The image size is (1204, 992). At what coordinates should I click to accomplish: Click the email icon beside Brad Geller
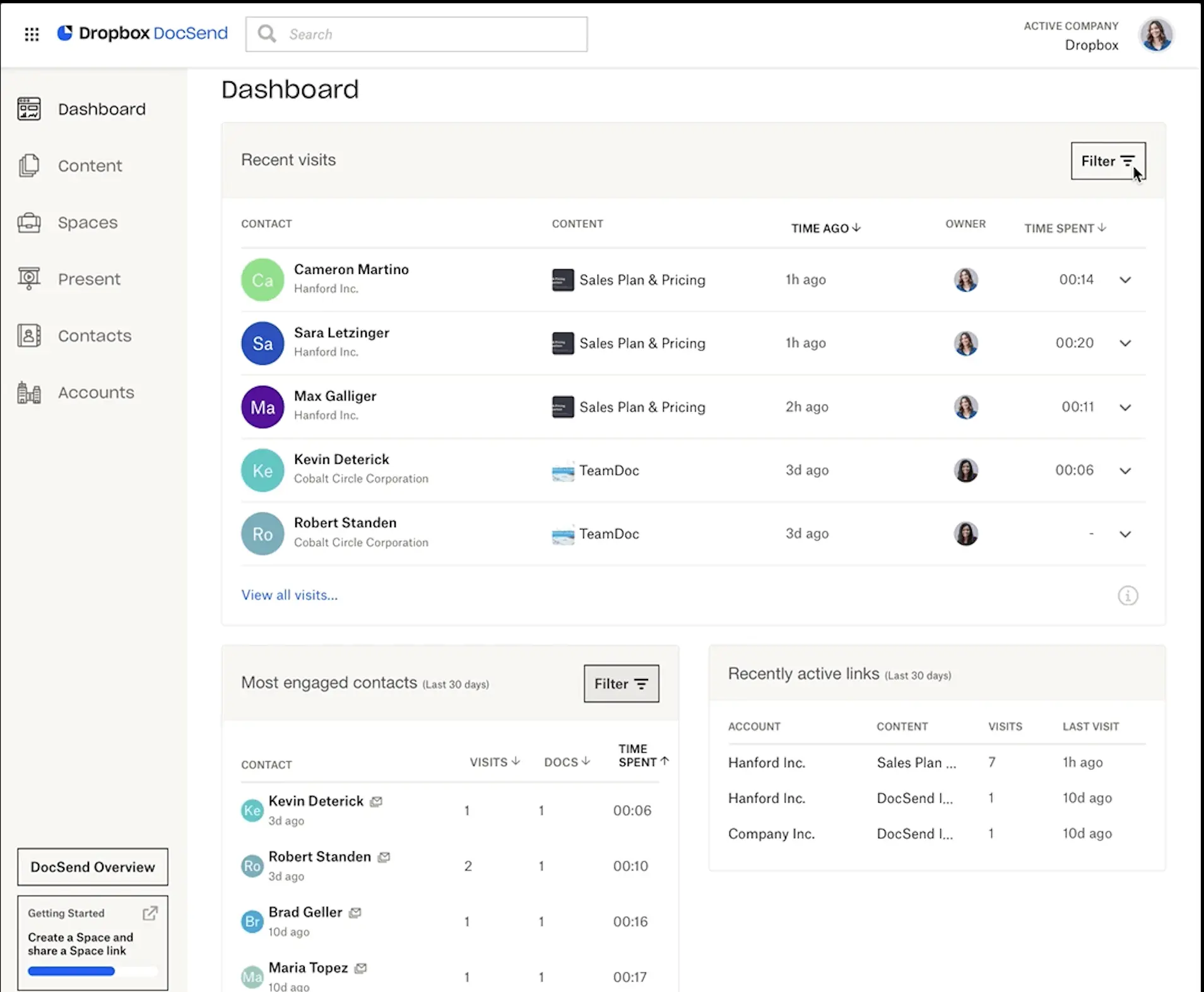coord(355,912)
